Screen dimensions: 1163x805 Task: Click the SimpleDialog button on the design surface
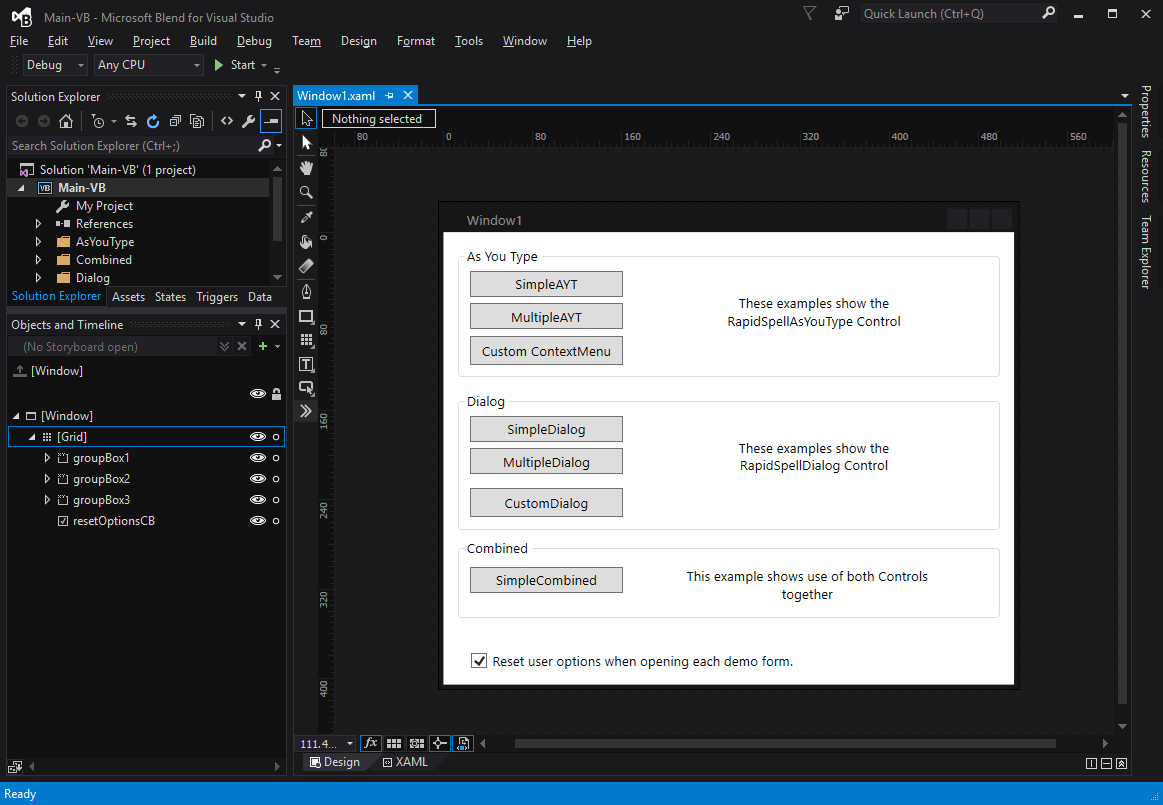[x=545, y=428]
